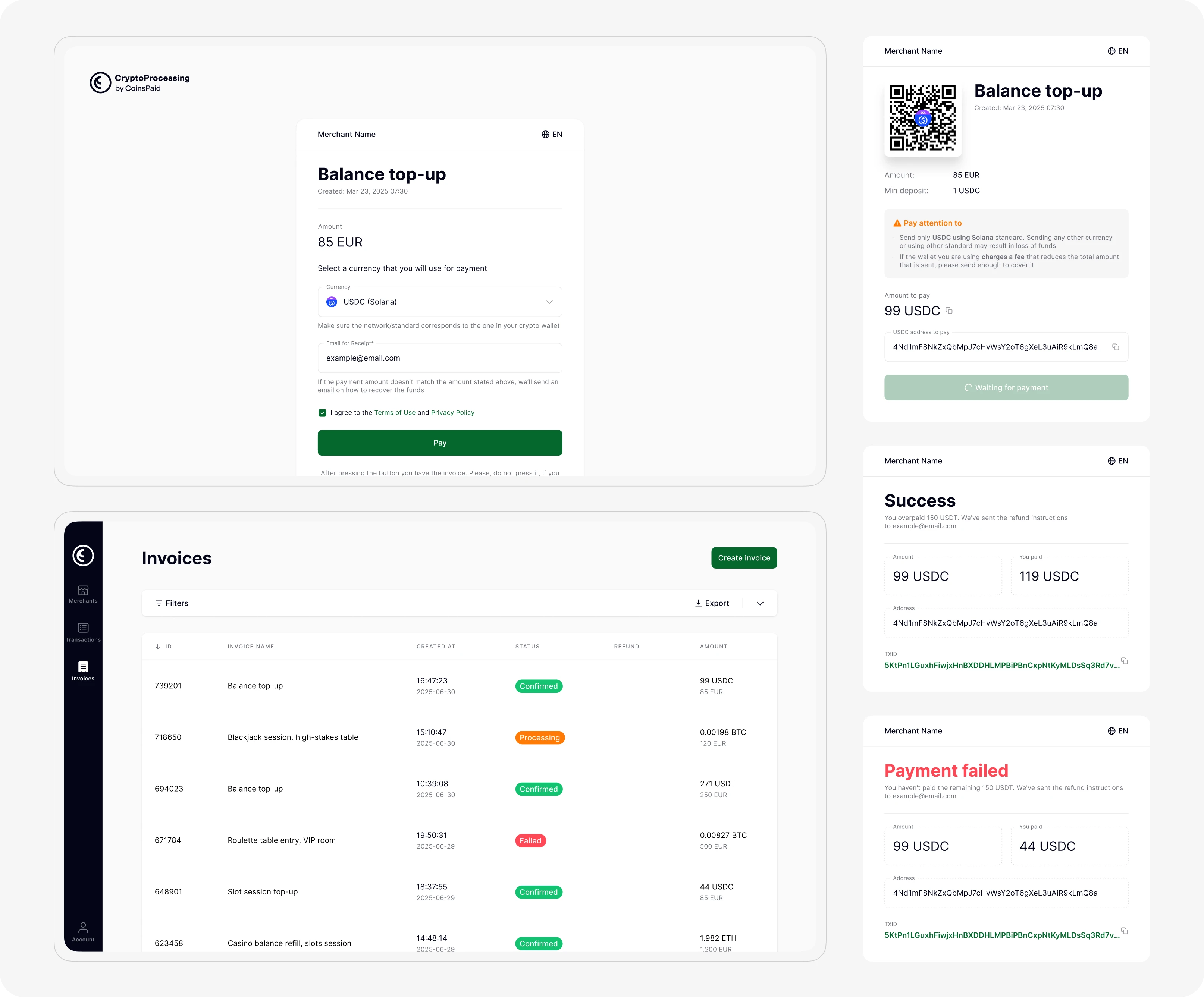The width and height of the screenshot is (1204, 997).
Task: Click the USDC Solana coin icon in the currency field
Action: 331,302
